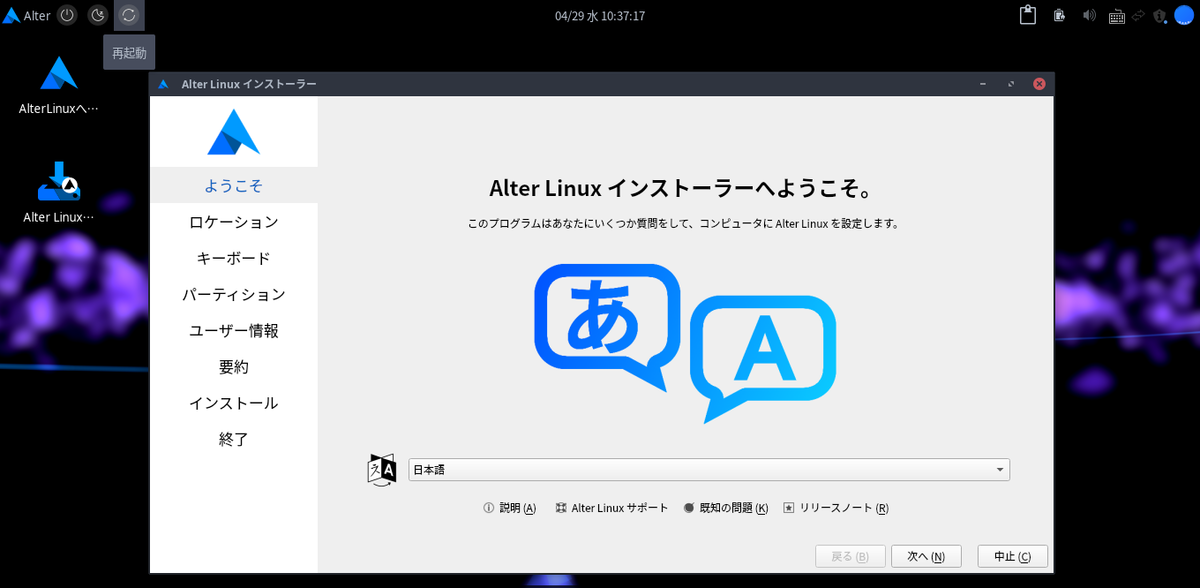
Task: Minimize the Alter Linux installer window
Action: (983, 84)
